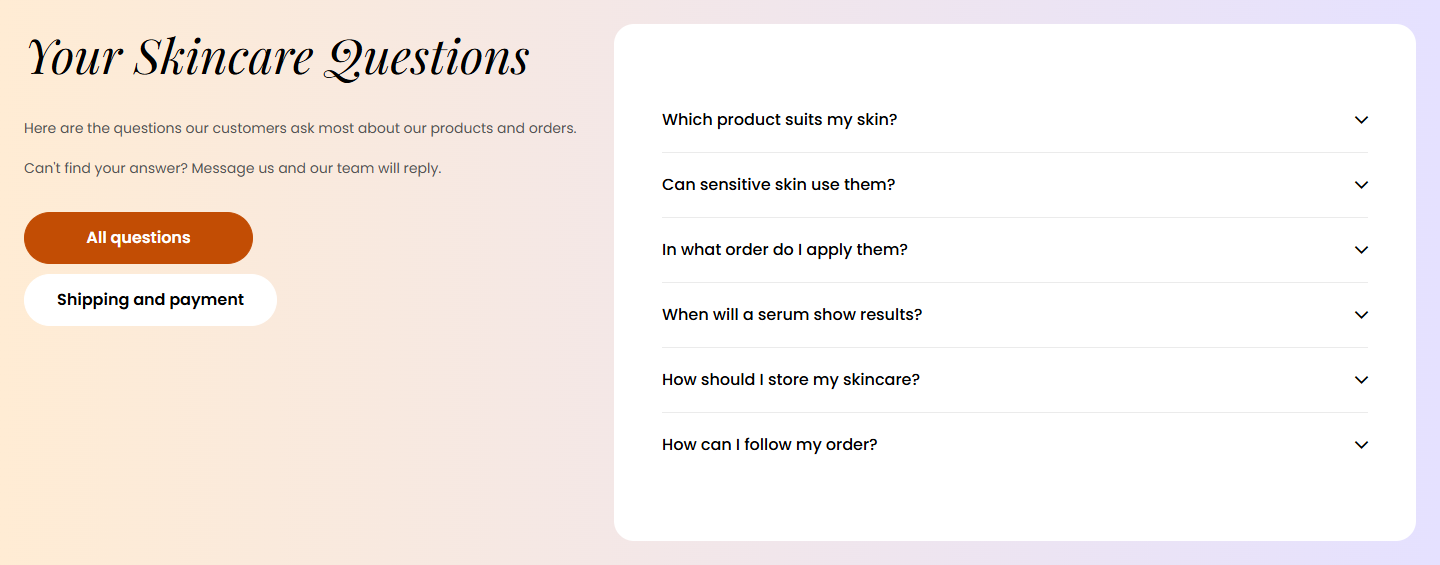Click the down arrow beside 'How should I store my skincare?'
The height and width of the screenshot is (565, 1440).
point(1361,380)
